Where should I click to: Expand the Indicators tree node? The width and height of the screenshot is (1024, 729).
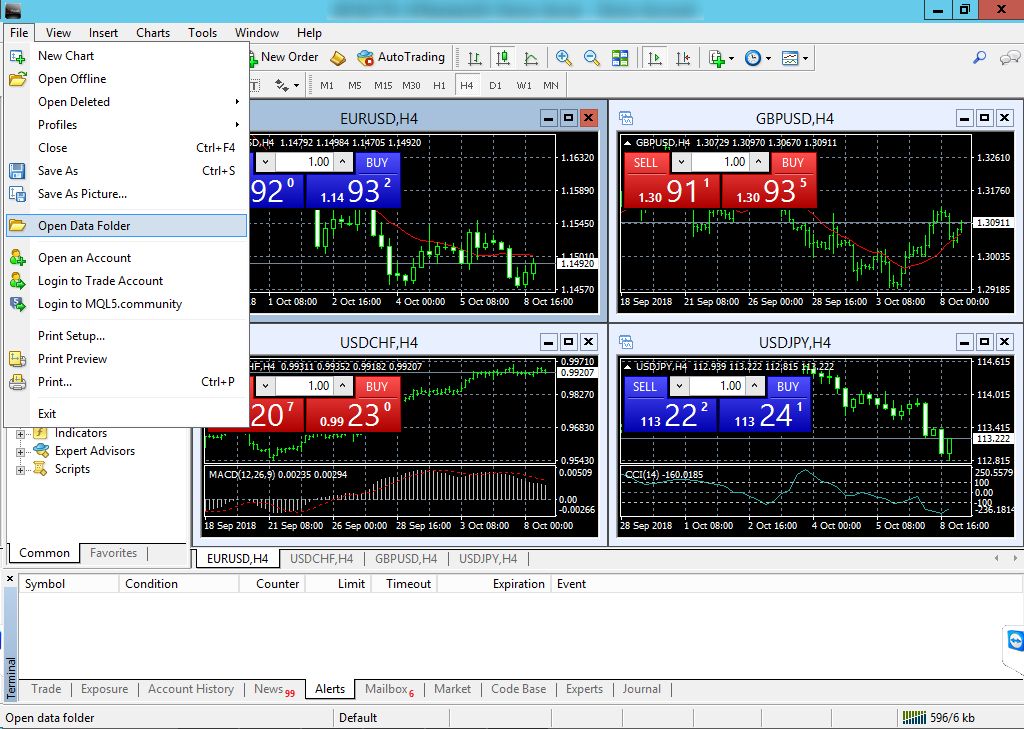(20, 433)
